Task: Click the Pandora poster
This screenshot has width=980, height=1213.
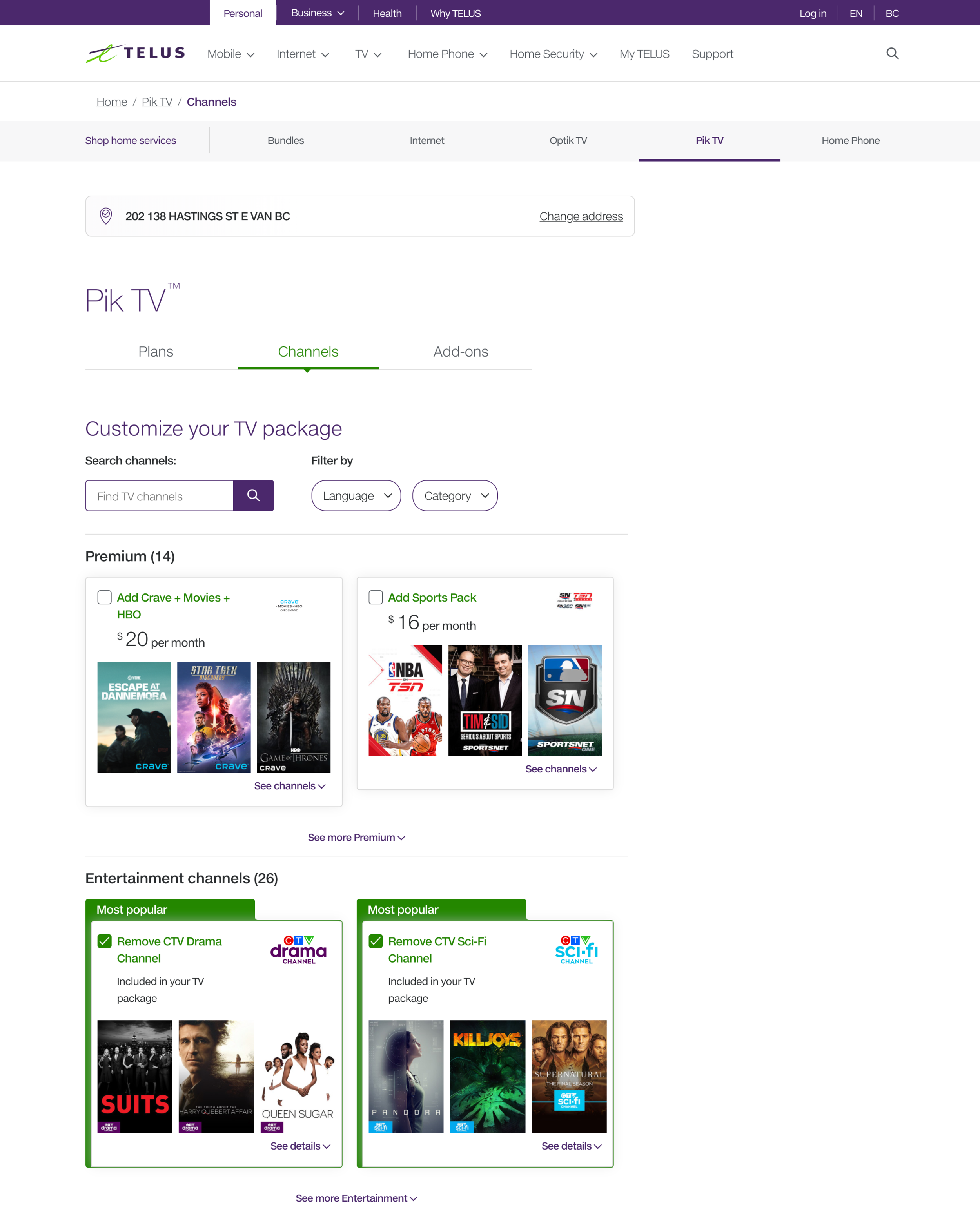Action: 406,1076
